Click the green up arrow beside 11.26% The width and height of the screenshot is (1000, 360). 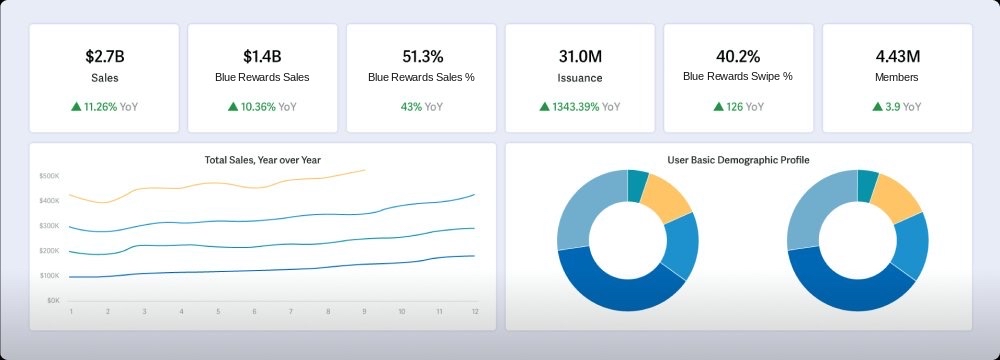[76, 107]
